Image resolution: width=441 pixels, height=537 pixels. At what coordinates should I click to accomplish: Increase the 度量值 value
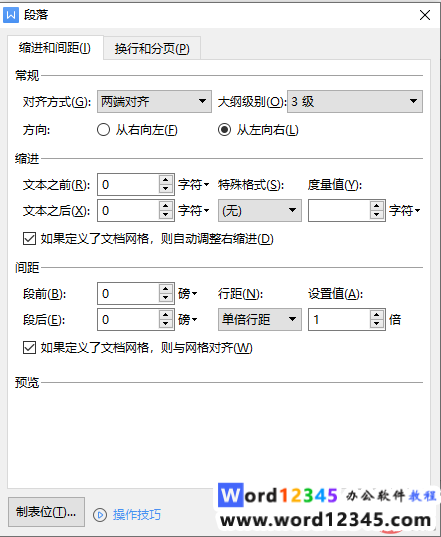377,206
